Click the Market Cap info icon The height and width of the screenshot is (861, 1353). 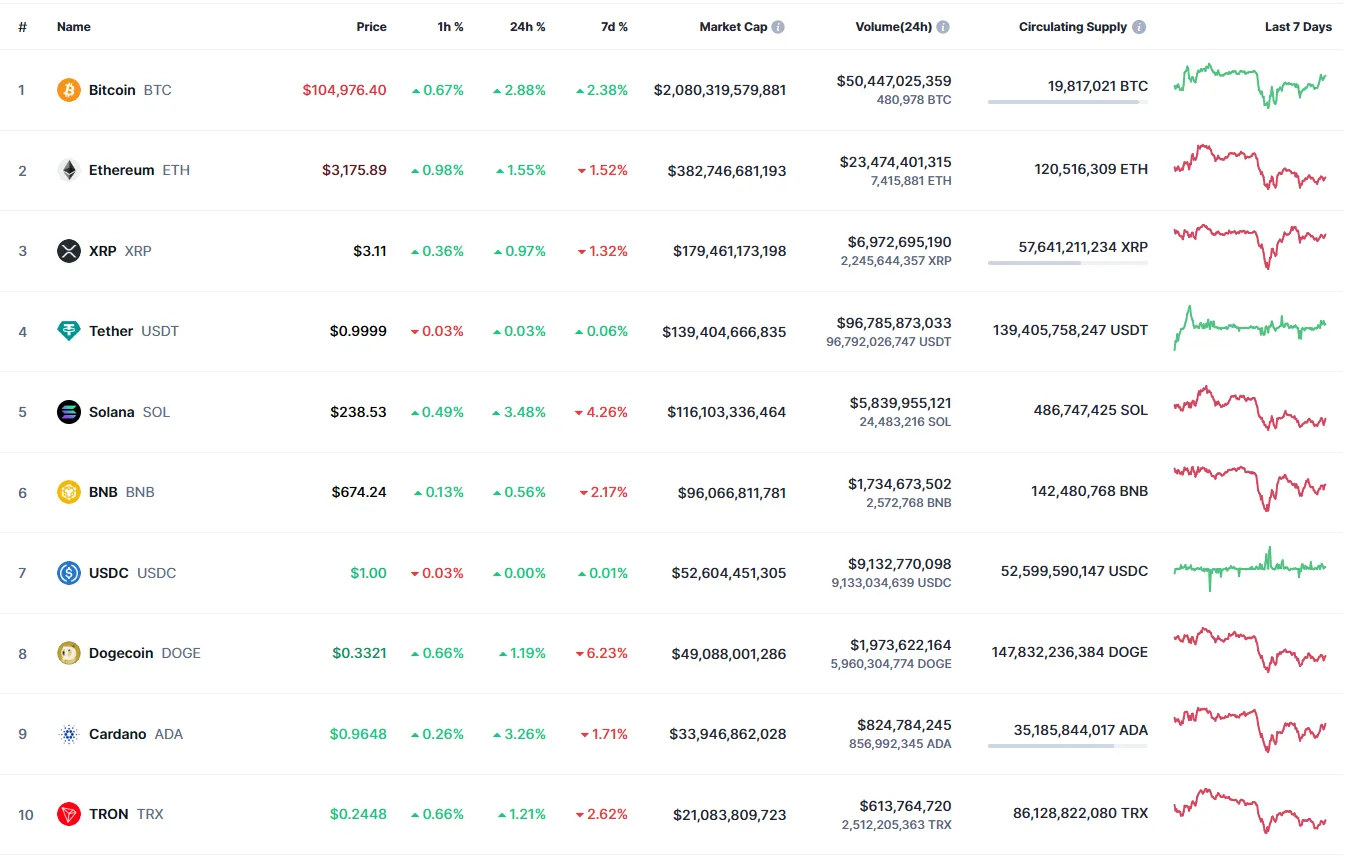(x=778, y=27)
